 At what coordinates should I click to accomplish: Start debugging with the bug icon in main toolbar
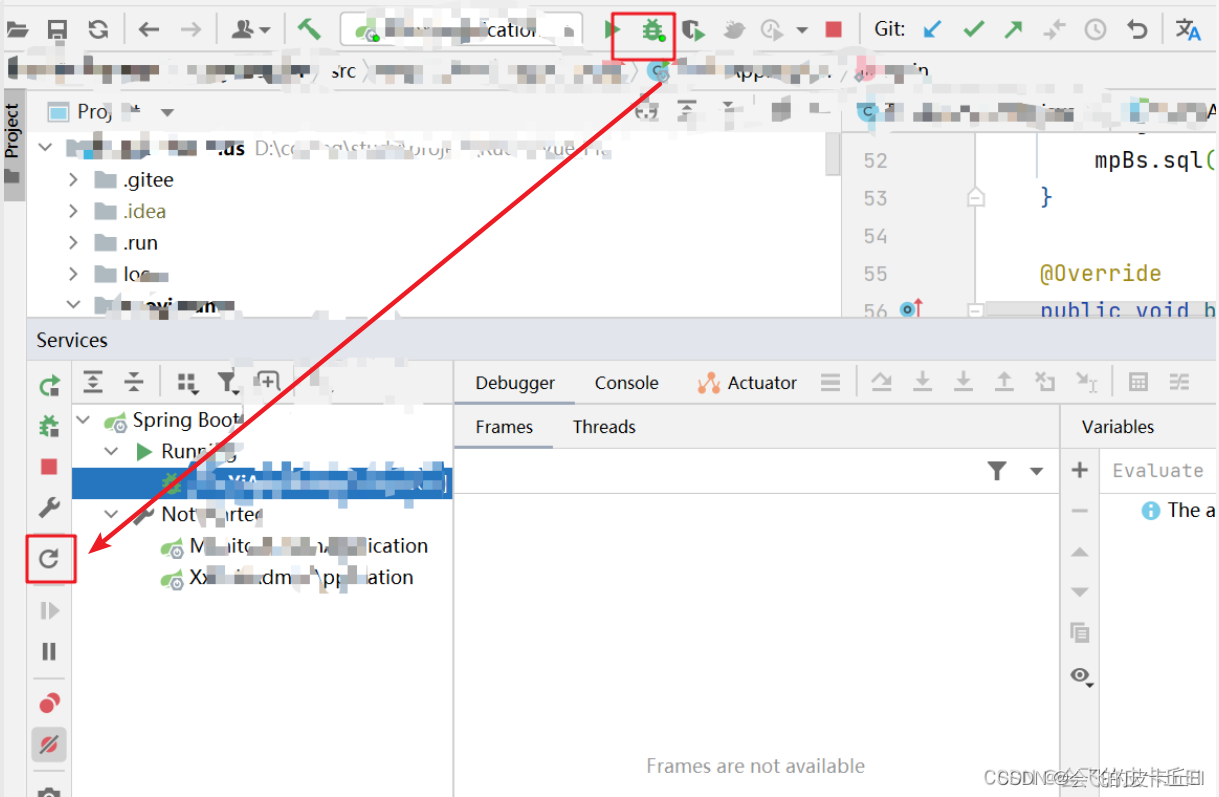[x=653, y=30]
